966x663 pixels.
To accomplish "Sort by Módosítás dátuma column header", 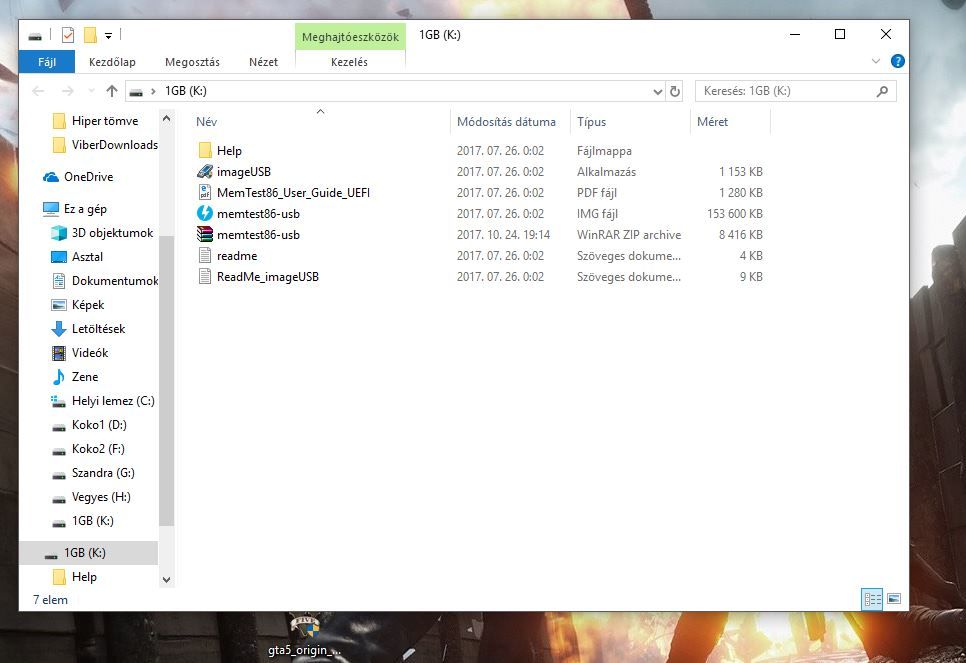I will pyautogui.click(x=506, y=121).
